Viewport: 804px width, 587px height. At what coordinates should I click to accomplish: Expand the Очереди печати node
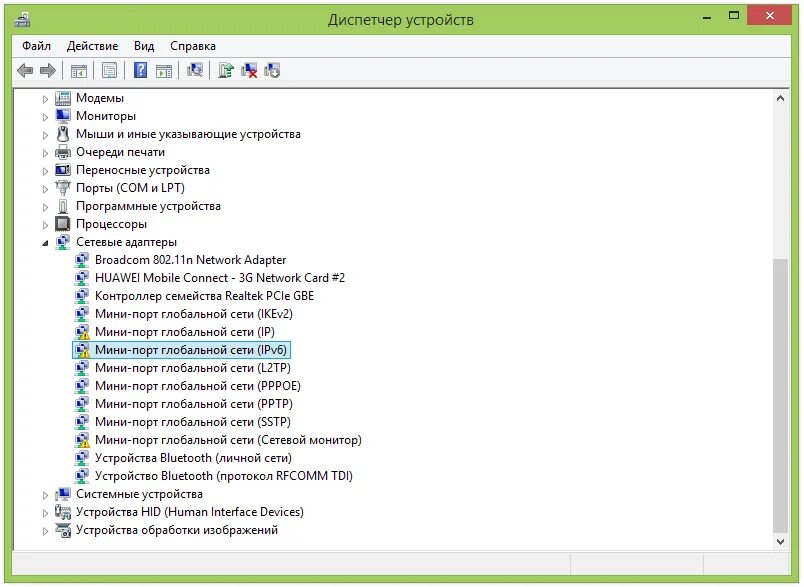pyautogui.click(x=45, y=153)
